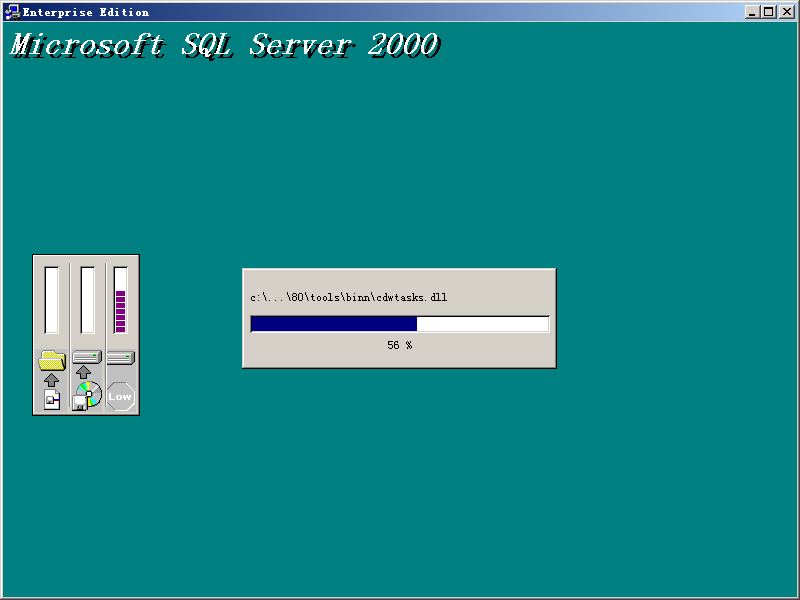Click the cdwtasks.dll file path text
Viewport: 800px width, 600px height.
[x=348, y=297]
